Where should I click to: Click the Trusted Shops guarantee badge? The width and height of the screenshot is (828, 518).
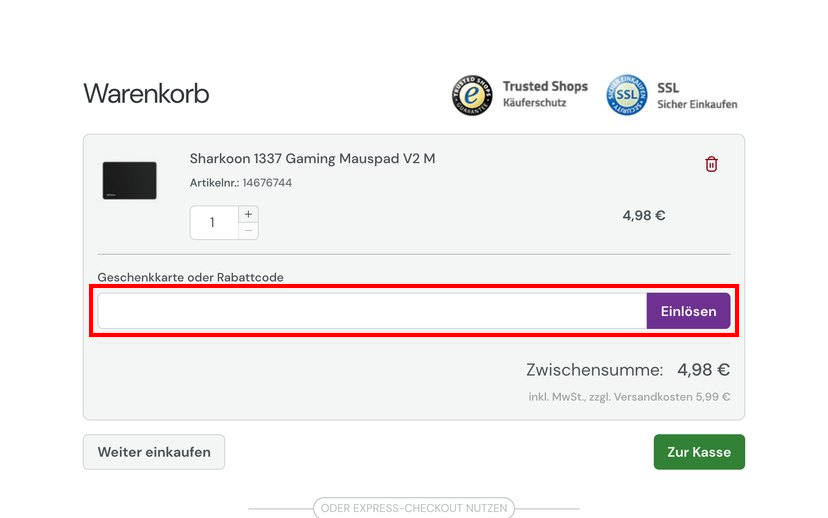coord(472,95)
